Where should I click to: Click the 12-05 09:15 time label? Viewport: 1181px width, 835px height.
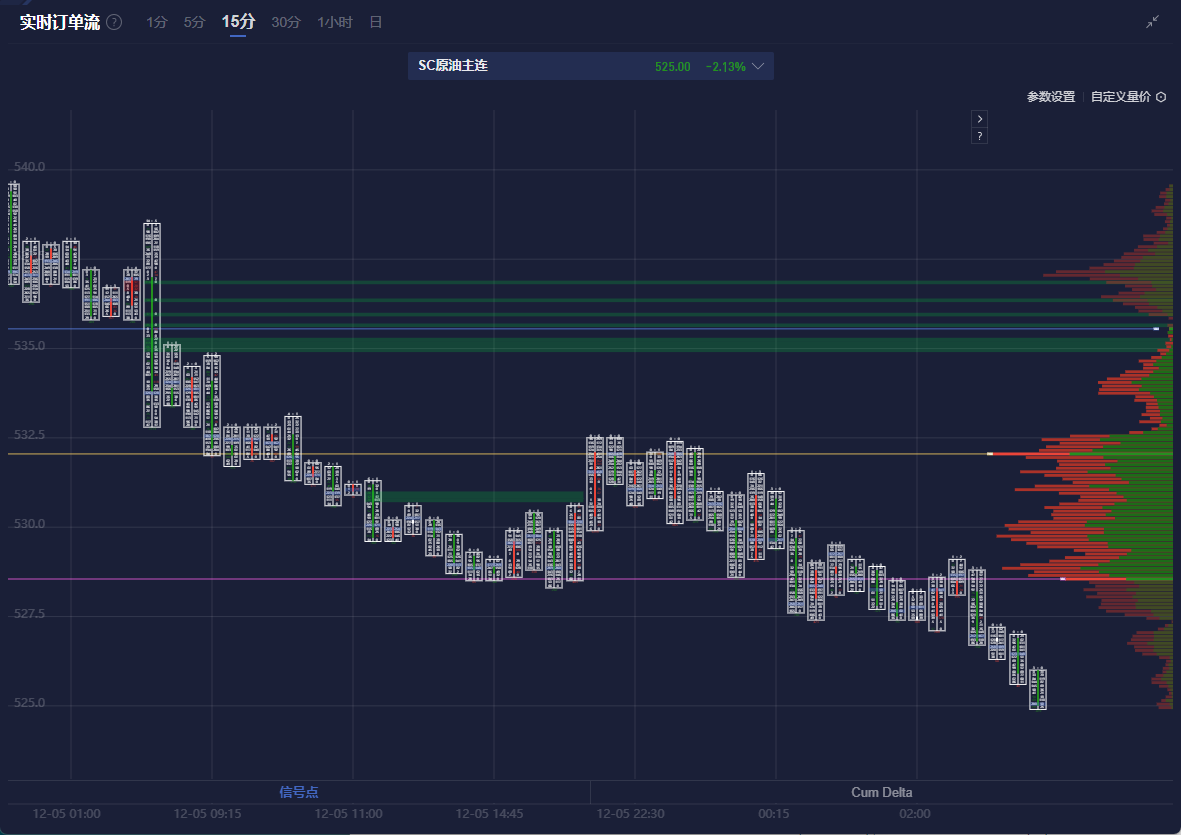click(207, 814)
